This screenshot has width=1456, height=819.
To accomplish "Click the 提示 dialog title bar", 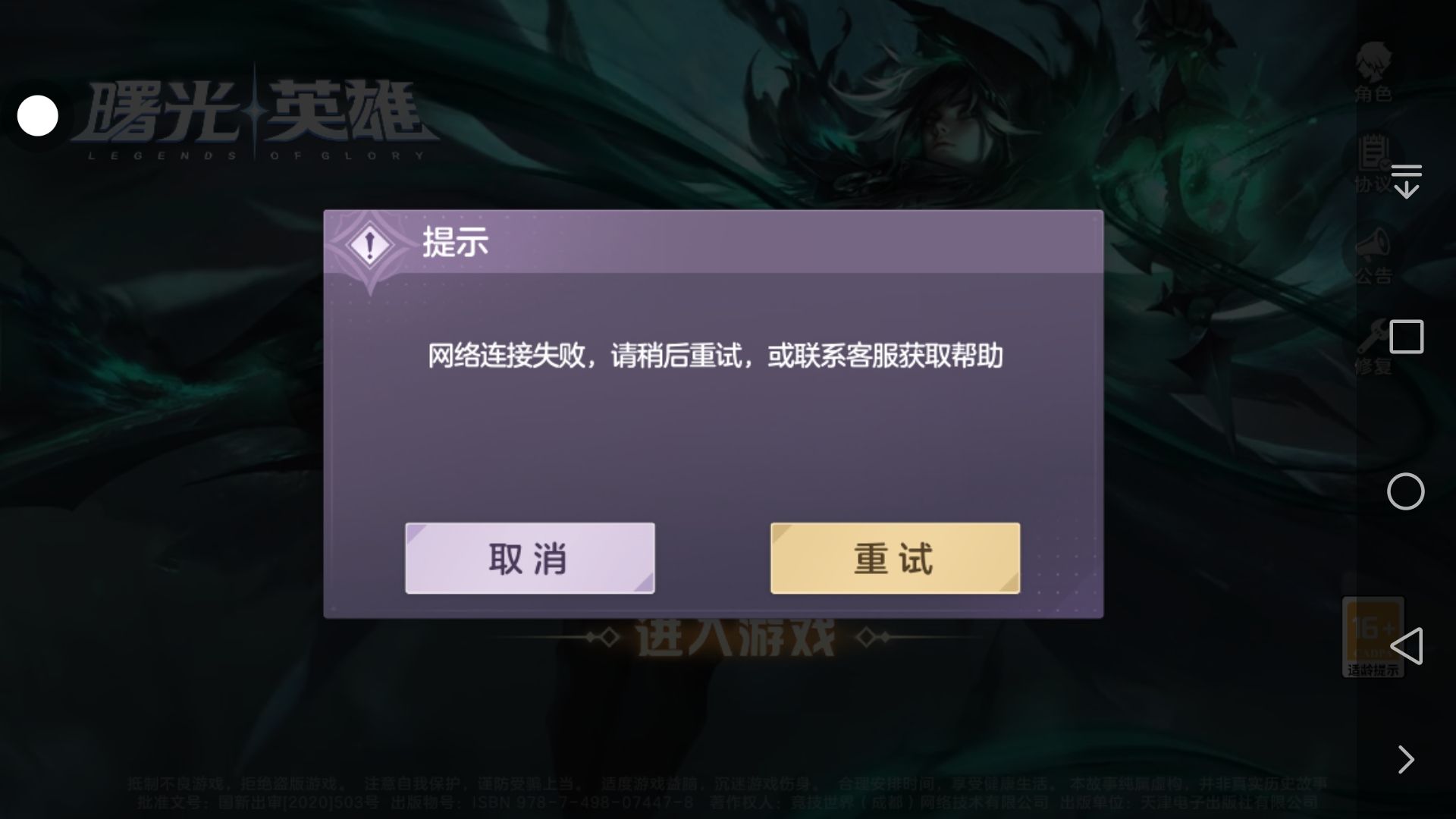I will pos(713,242).
